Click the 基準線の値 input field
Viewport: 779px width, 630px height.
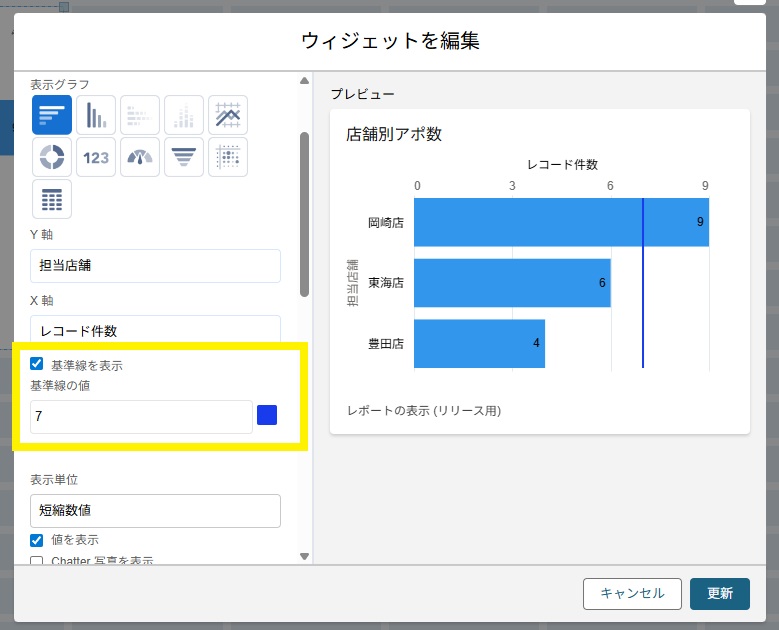click(141, 417)
